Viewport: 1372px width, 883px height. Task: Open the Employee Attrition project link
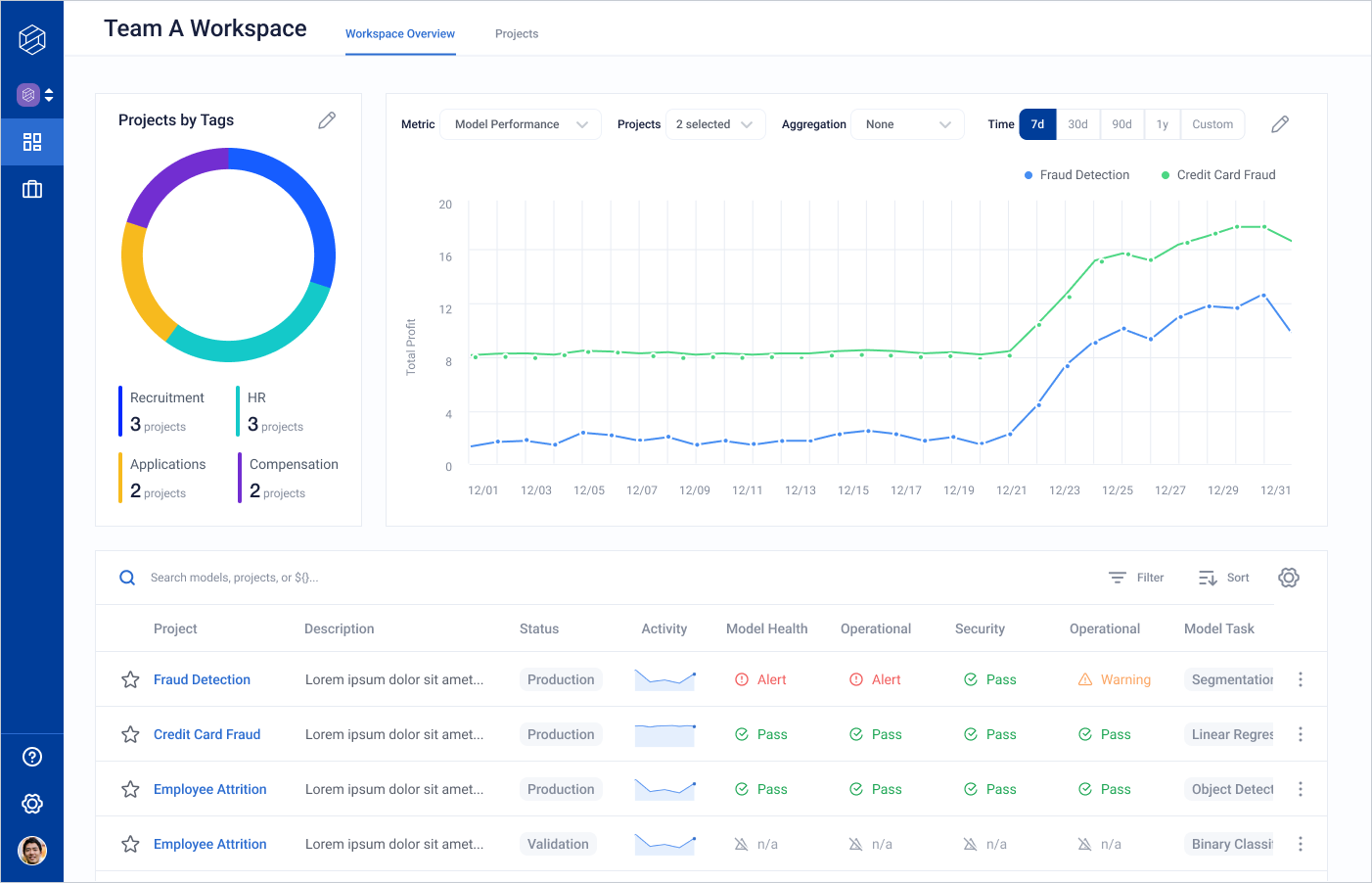point(209,789)
